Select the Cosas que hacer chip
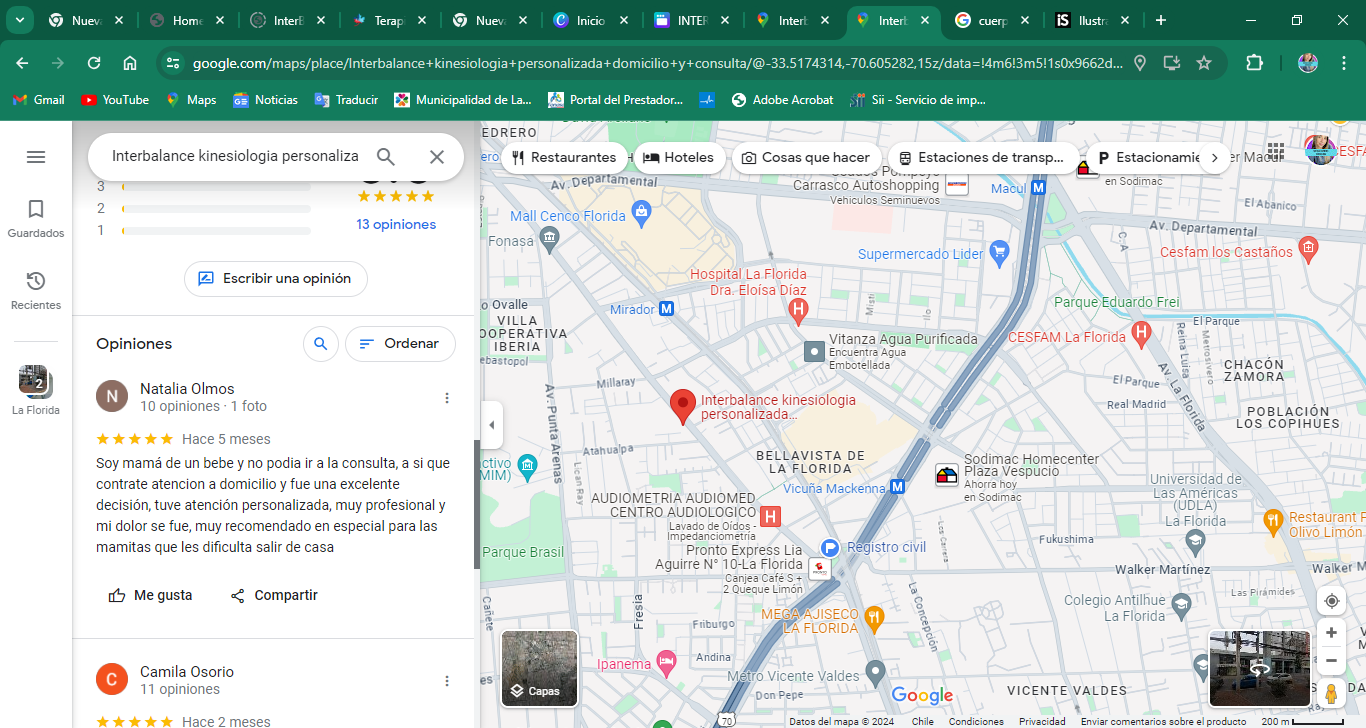1366x728 pixels. 806,158
